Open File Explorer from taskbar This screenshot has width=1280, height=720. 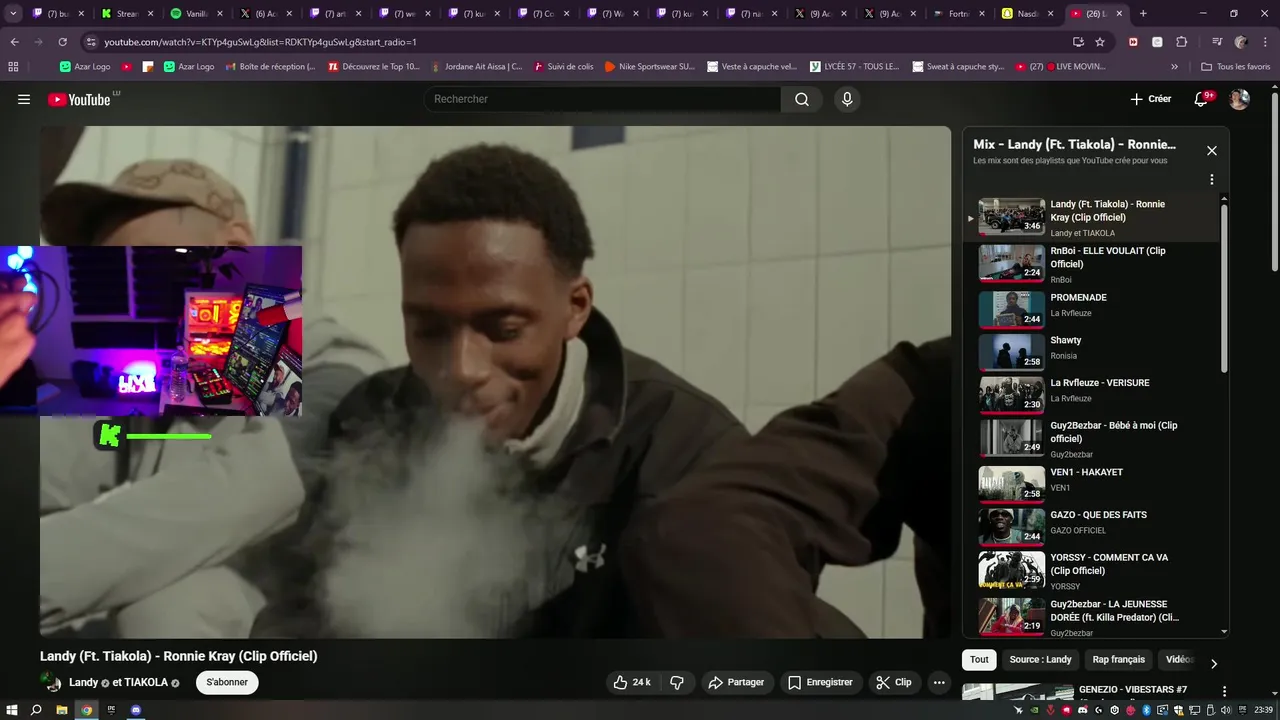(61, 710)
